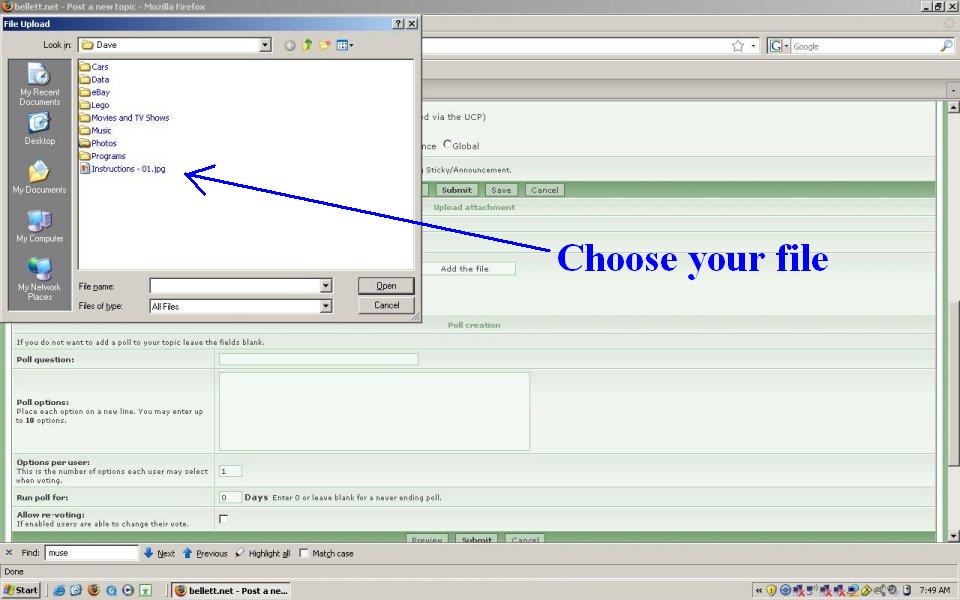Click the Poll question input field
Image resolution: width=960 pixels, height=600 pixels.
[x=318, y=359]
